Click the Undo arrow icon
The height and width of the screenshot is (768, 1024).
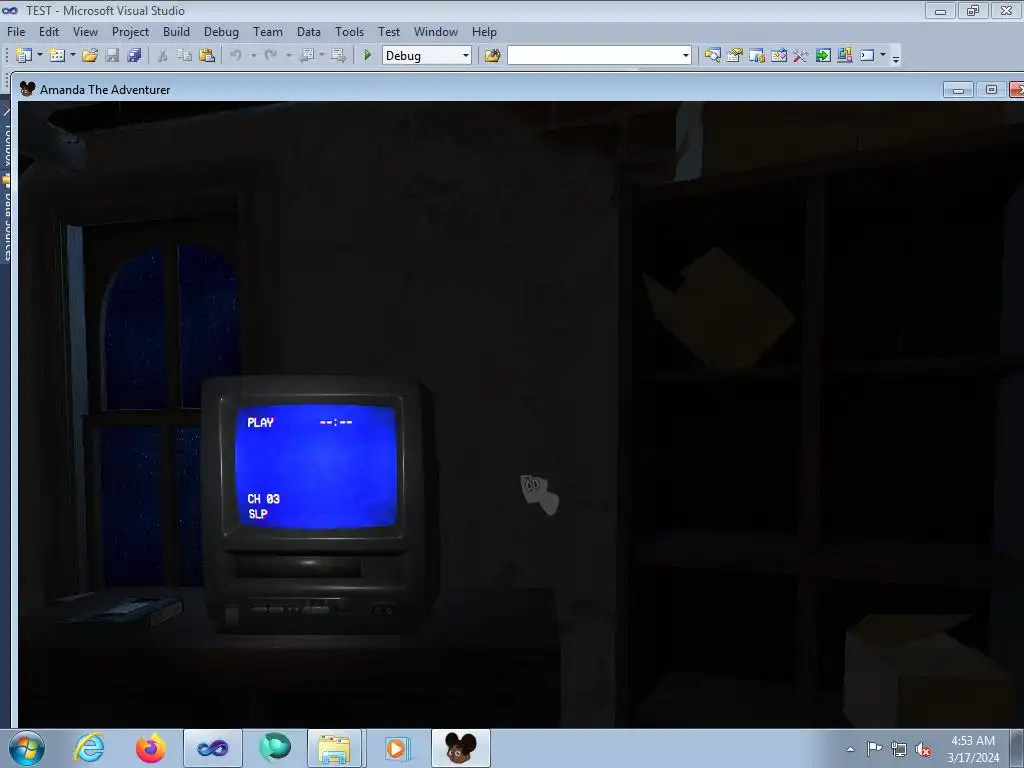(x=236, y=56)
